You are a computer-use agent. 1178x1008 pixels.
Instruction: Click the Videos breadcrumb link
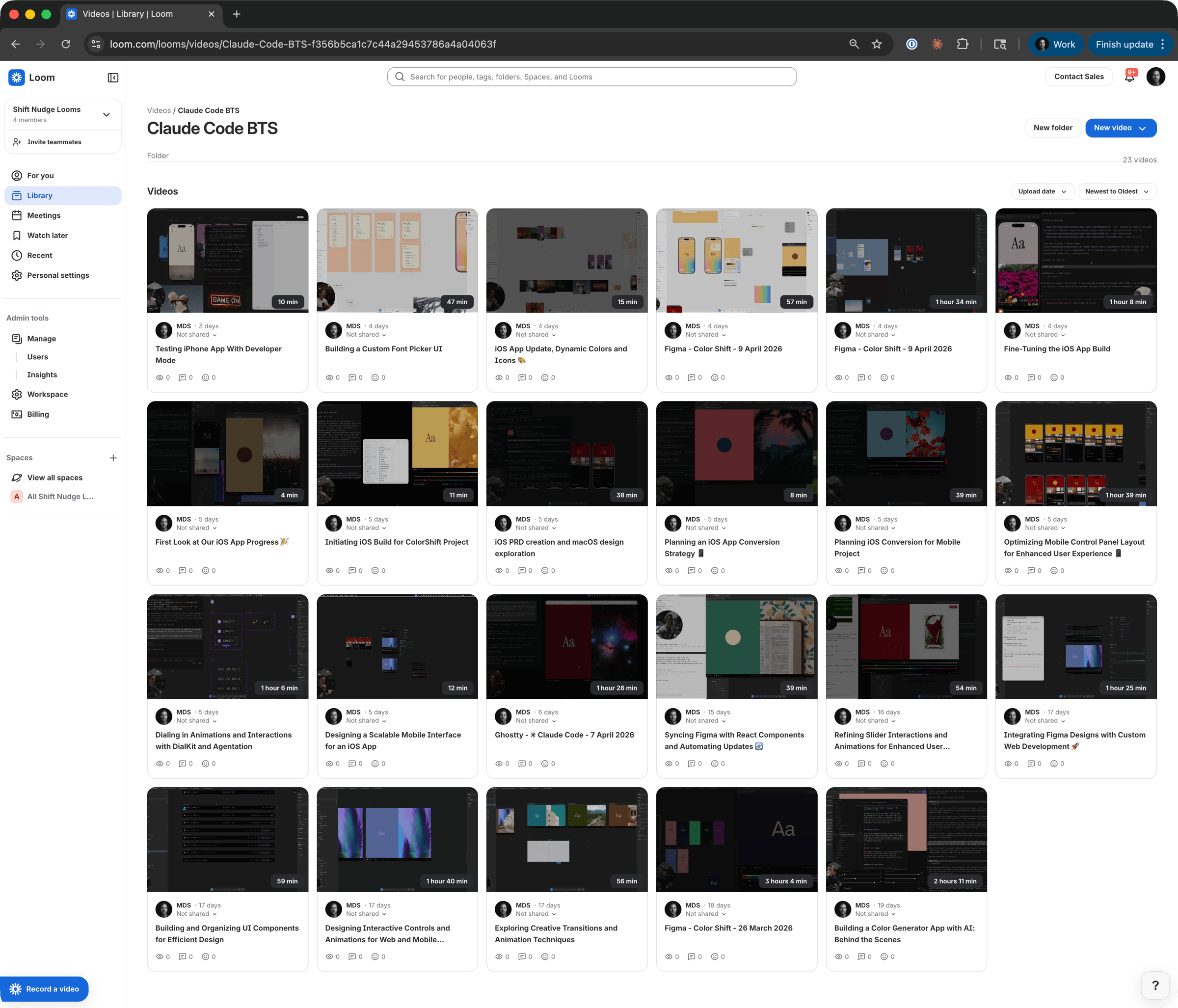coord(159,110)
